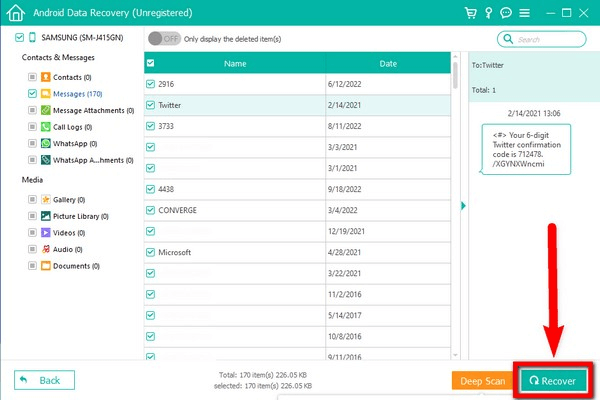Toggle the select-all checkbox in Name header
Image resolution: width=600 pixels, height=400 pixels.
pos(151,63)
